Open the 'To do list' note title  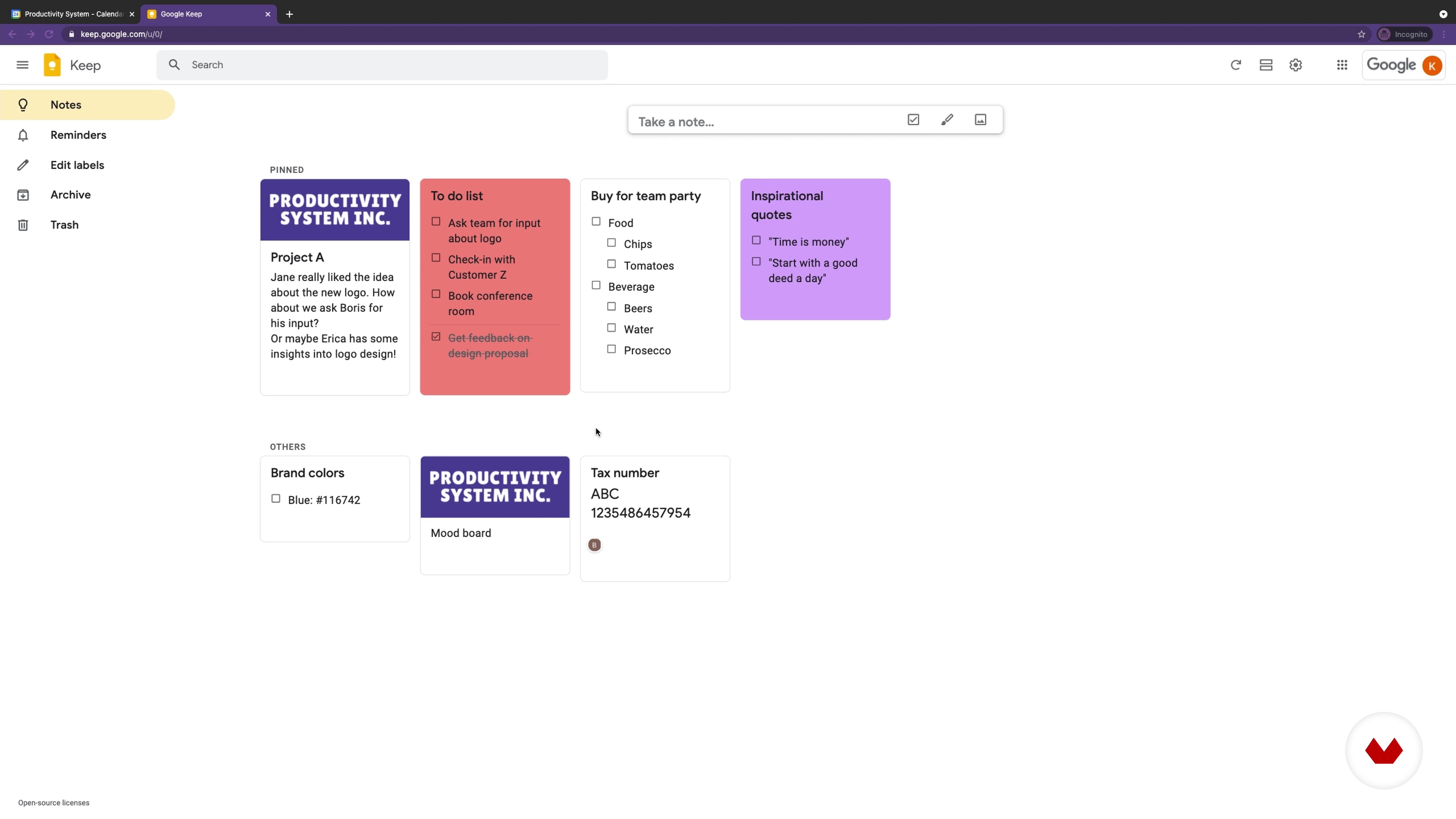click(457, 196)
